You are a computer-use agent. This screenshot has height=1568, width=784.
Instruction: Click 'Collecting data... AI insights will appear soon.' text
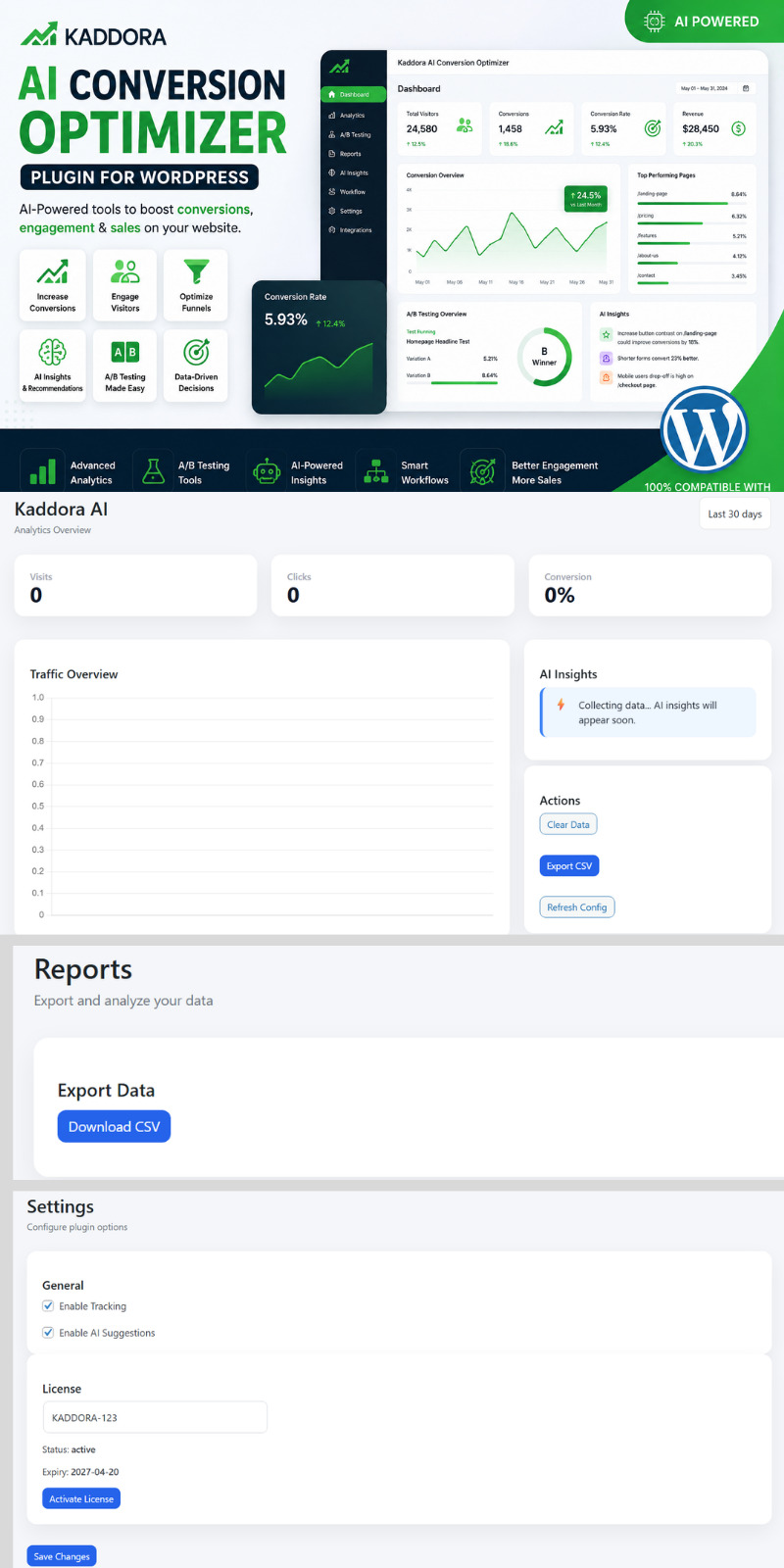point(647,712)
